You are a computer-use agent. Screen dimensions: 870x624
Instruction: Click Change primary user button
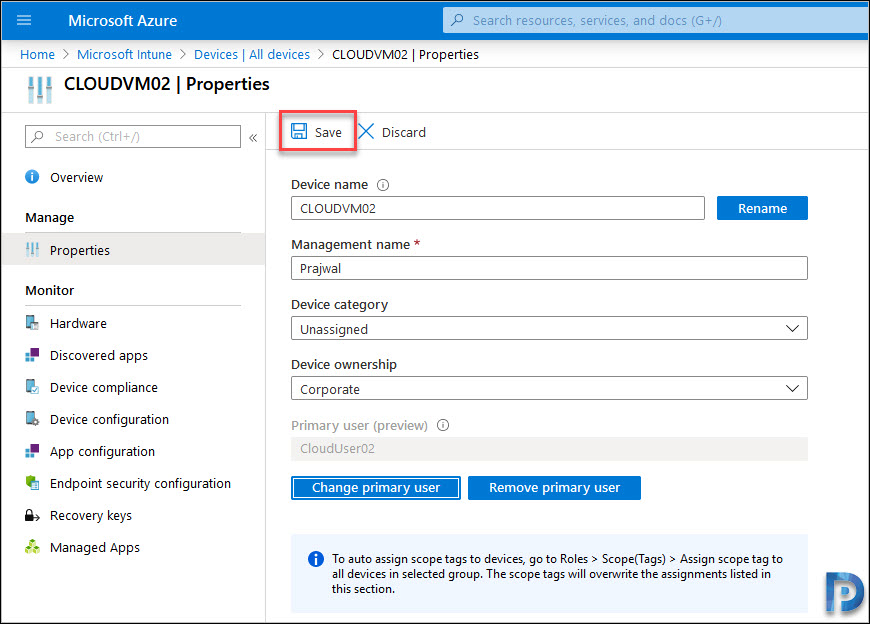[x=376, y=488]
